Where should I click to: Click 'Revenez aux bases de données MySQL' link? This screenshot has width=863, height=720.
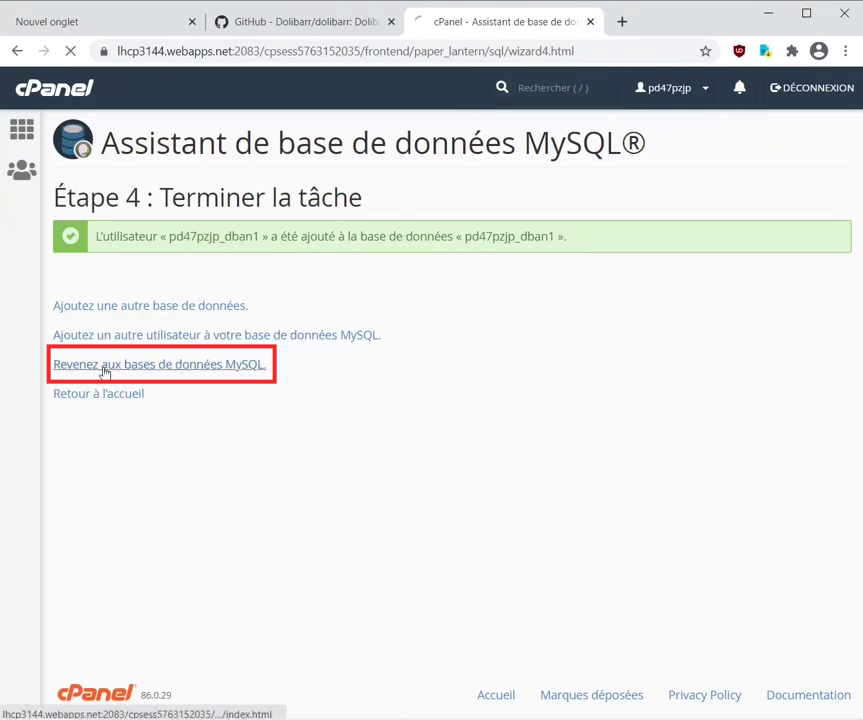159,364
